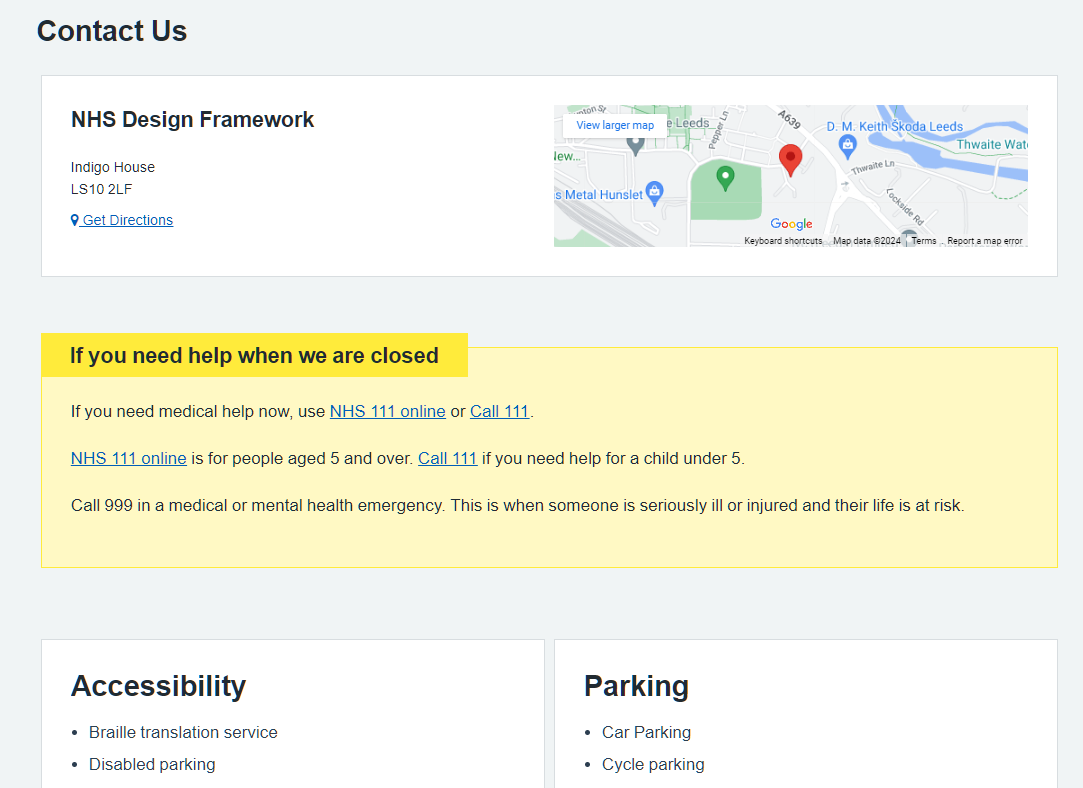
Task: Open NHS 111 online in the first paragraph
Action: point(387,411)
